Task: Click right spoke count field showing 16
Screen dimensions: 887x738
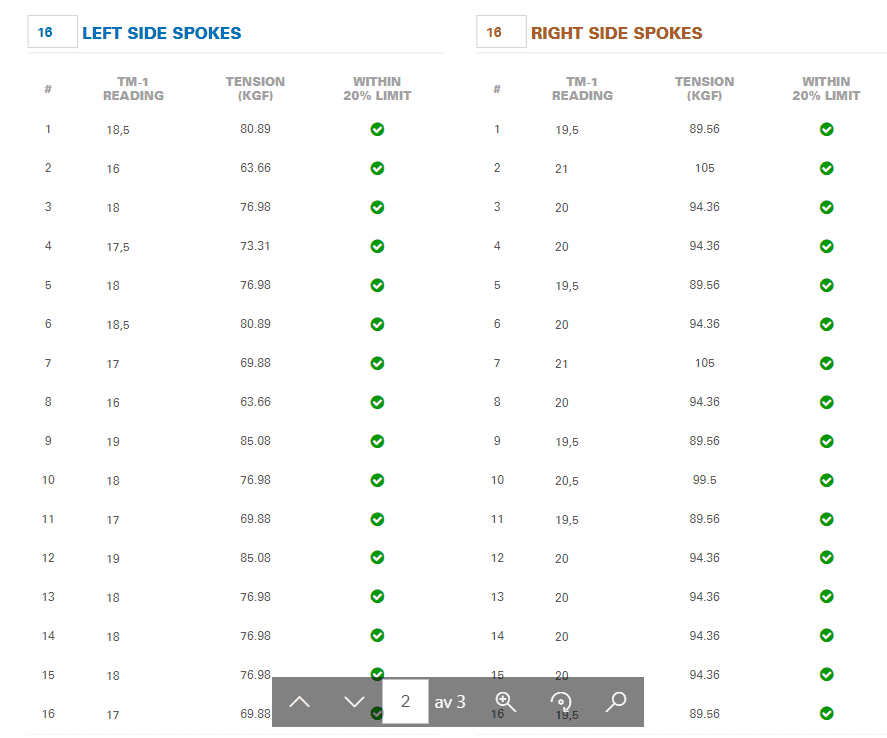Action: click(x=501, y=32)
